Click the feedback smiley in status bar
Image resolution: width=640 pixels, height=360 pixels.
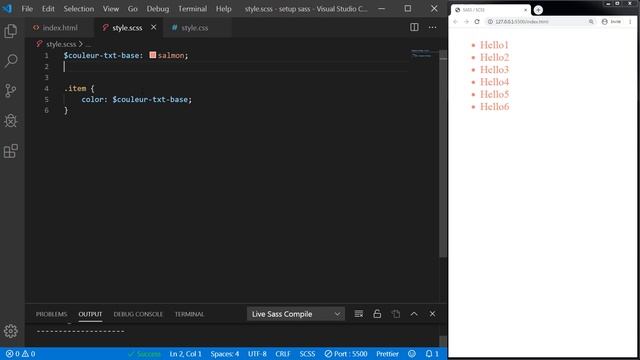(412, 354)
